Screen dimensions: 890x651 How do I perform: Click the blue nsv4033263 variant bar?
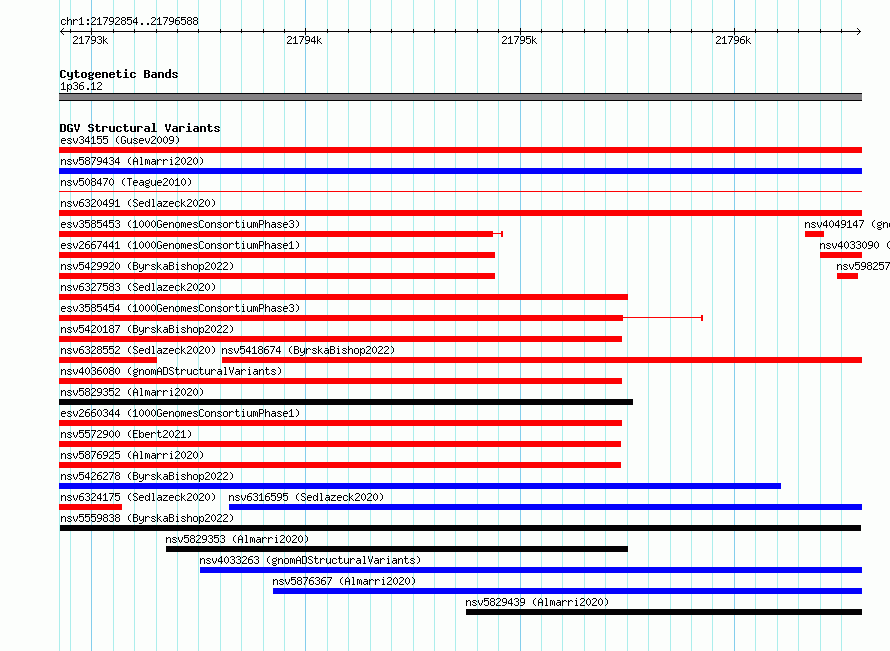click(531, 570)
